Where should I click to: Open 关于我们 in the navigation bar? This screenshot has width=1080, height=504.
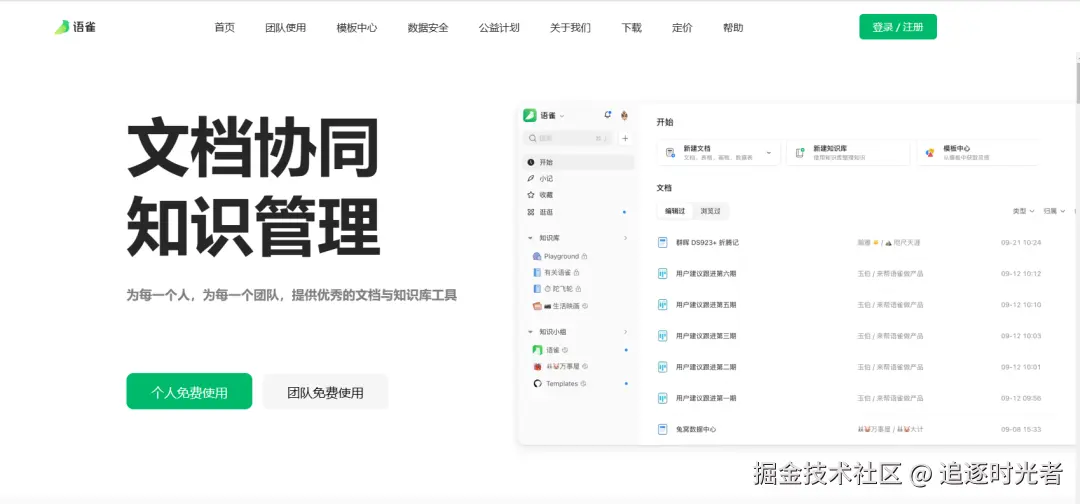(570, 28)
